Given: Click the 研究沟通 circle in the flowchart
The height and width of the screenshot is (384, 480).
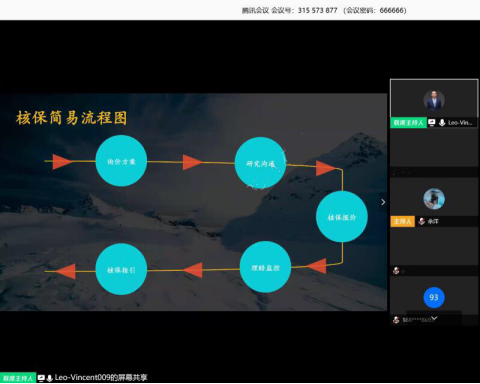Looking at the screenshot, I should click(x=260, y=163).
